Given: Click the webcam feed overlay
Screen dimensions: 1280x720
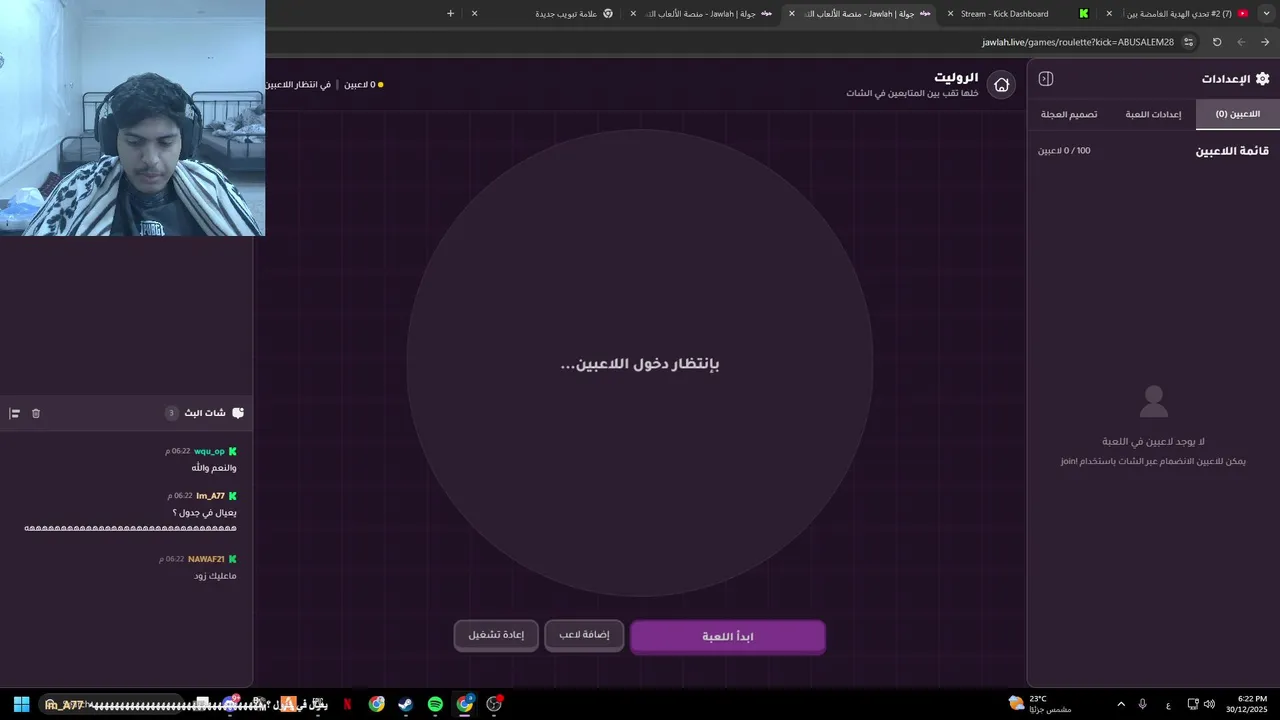Looking at the screenshot, I should click(132, 118).
